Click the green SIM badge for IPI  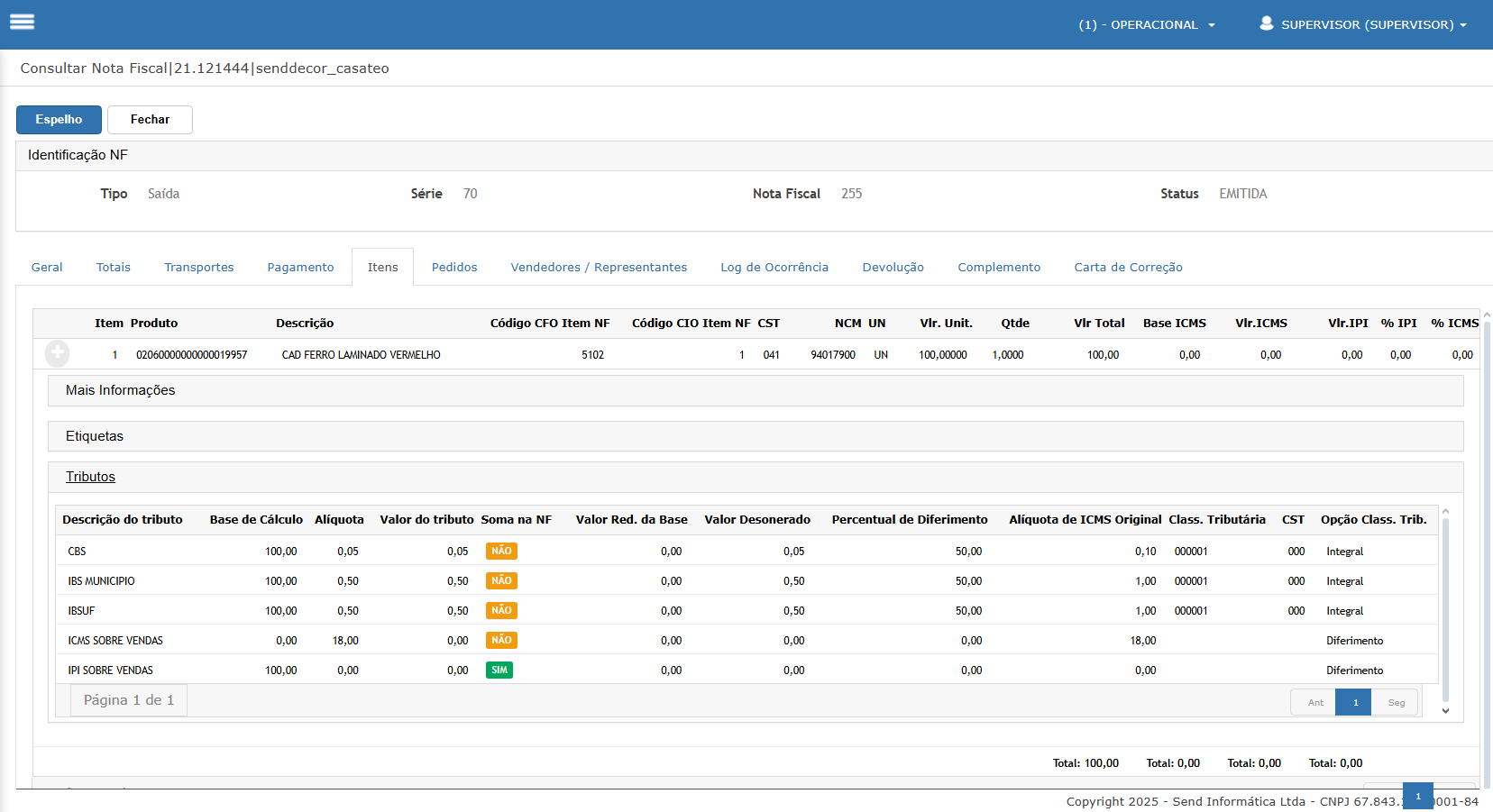click(499, 671)
